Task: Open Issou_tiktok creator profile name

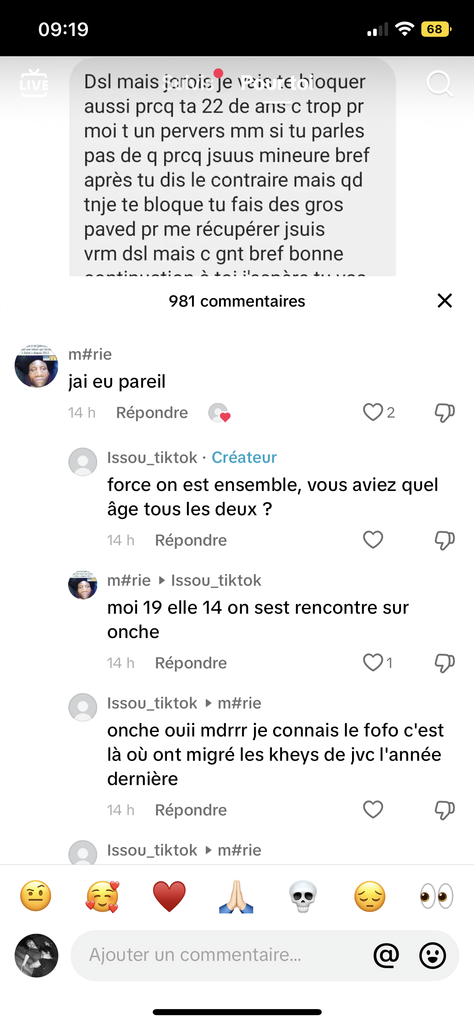Action: pyautogui.click(x=152, y=458)
